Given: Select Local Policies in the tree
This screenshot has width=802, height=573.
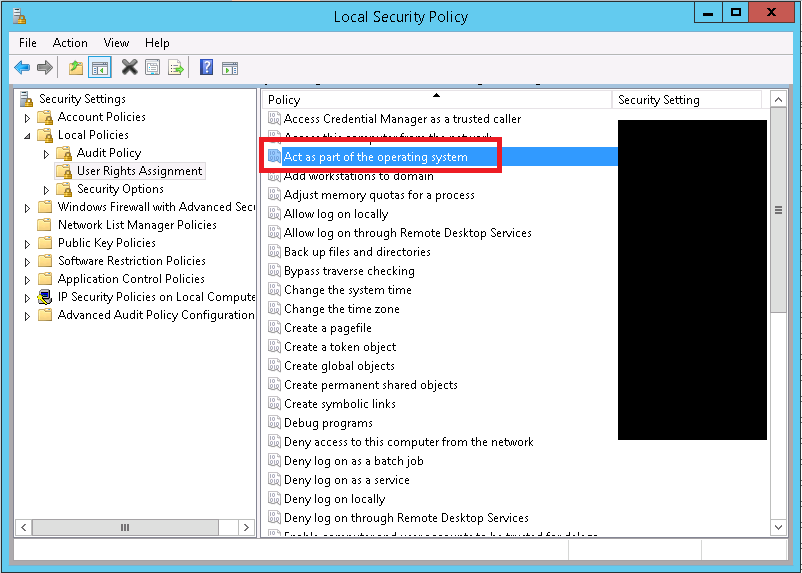Looking at the screenshot, I should (x=93, y=135).
